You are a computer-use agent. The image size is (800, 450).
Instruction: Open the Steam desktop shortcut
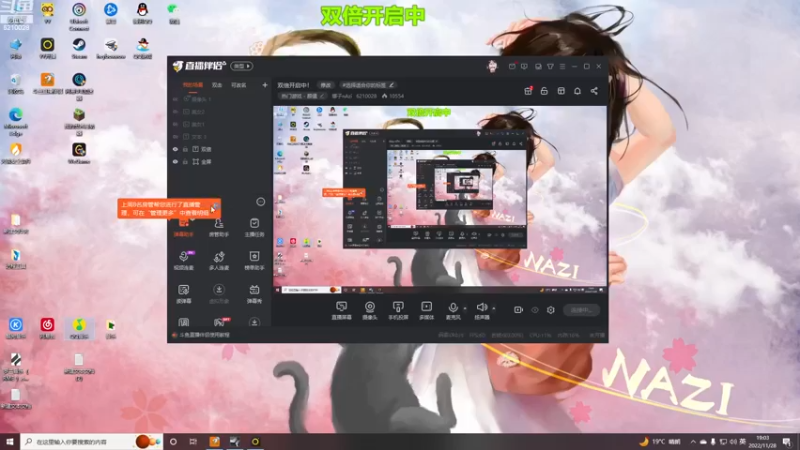pyautogui.click(x=79, y=49)
